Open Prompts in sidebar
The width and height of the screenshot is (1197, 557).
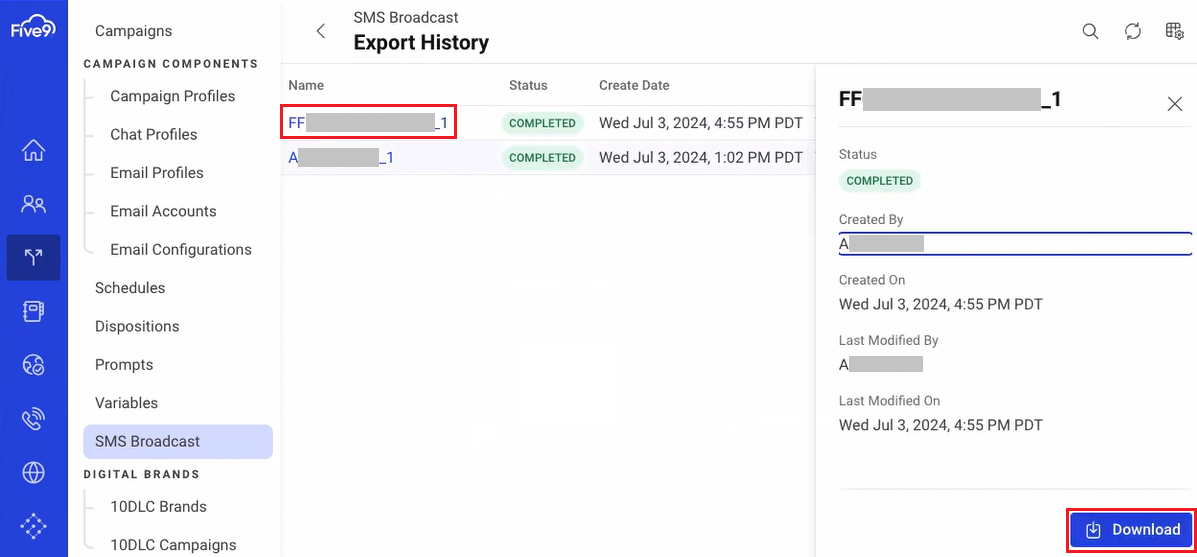pyautogui.click(x=124, y=365)
